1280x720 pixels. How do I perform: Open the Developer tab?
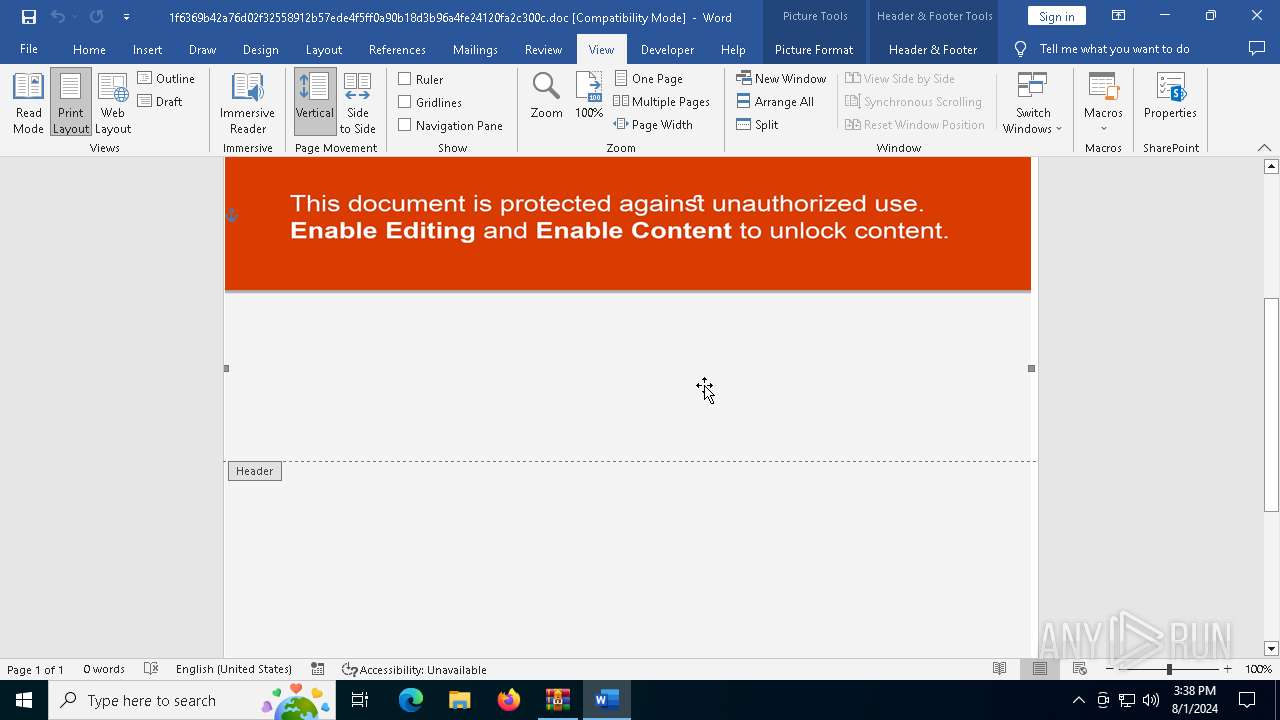pyautogui.click(x=667, y=49)
